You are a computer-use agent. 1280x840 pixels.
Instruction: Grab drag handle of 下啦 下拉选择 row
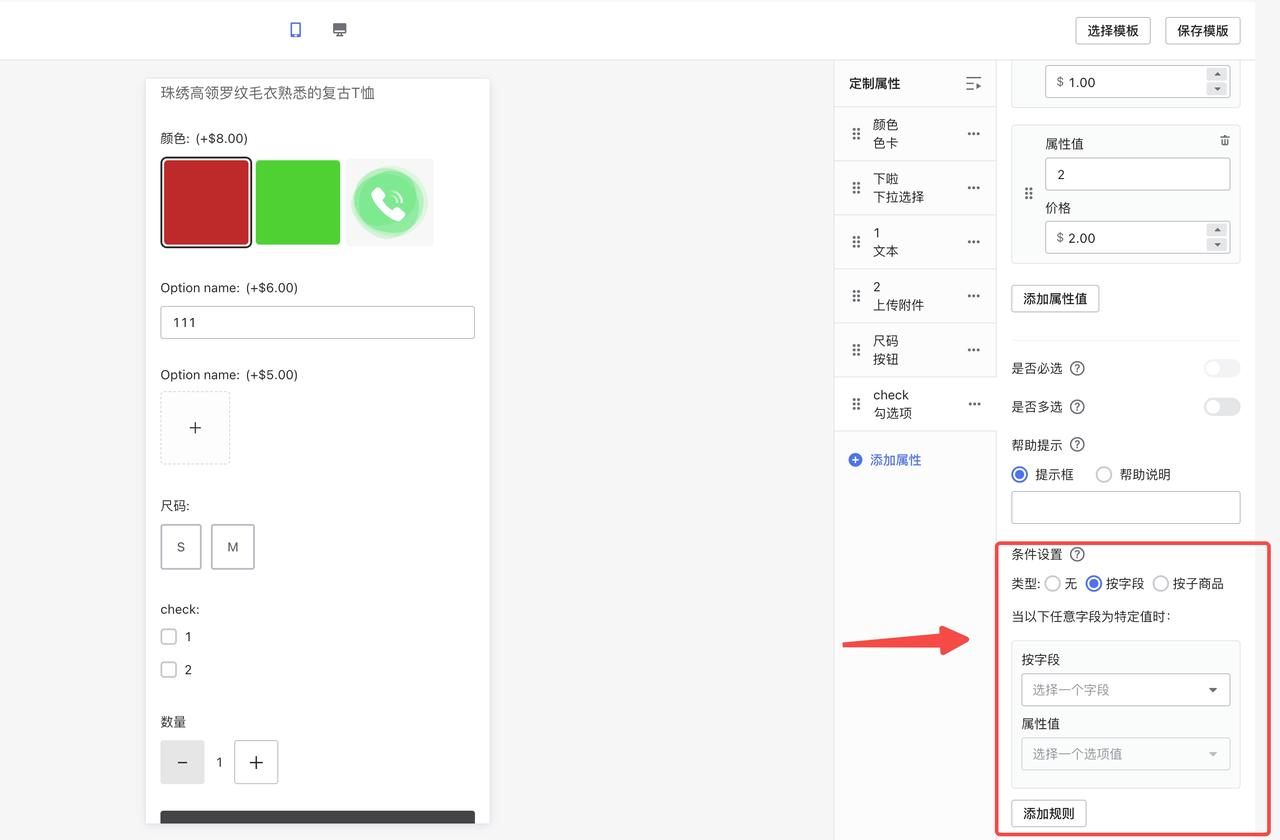click(856, 188)
